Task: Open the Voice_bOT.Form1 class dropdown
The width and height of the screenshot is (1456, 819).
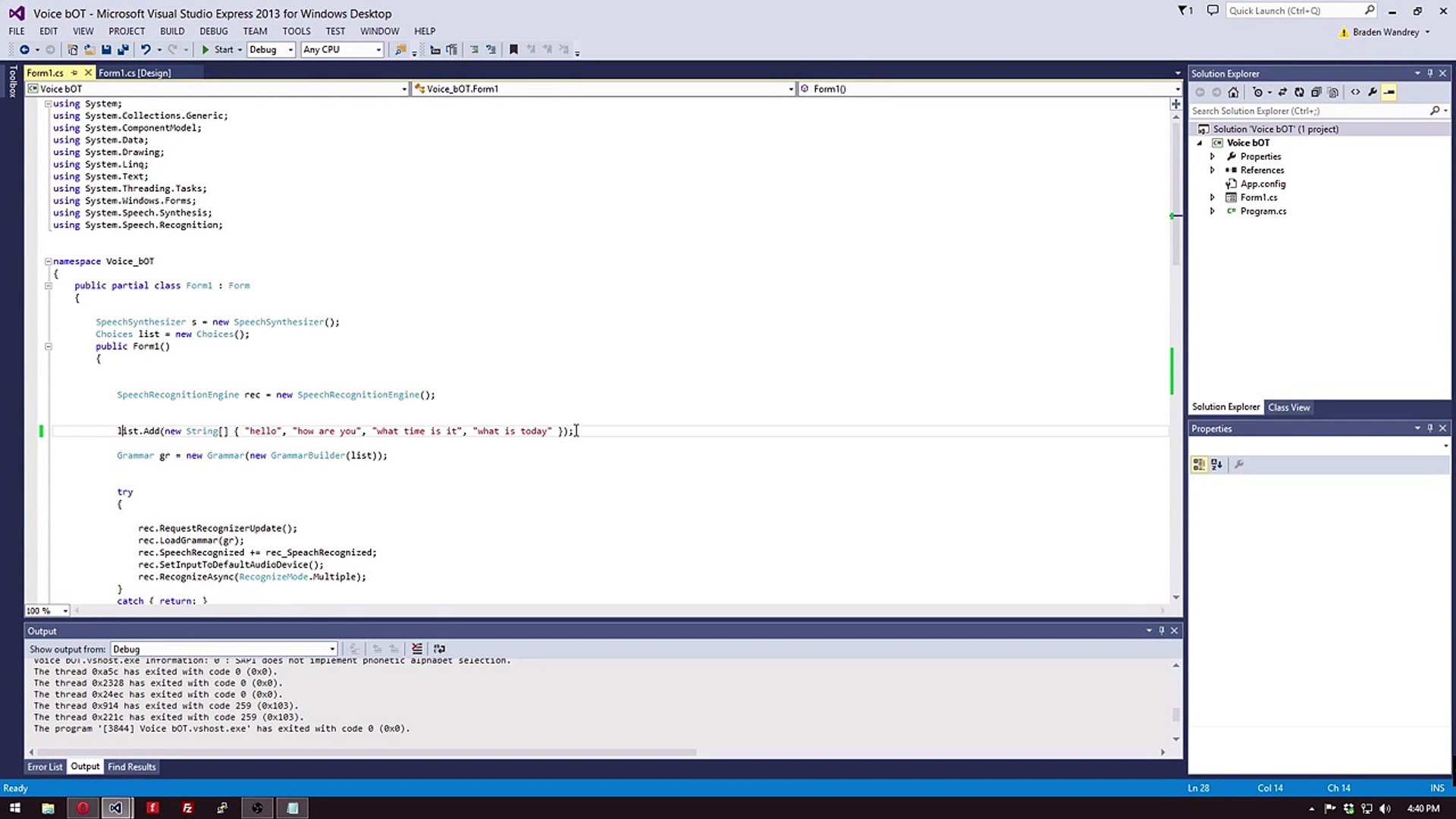Action: pos(603,89)
